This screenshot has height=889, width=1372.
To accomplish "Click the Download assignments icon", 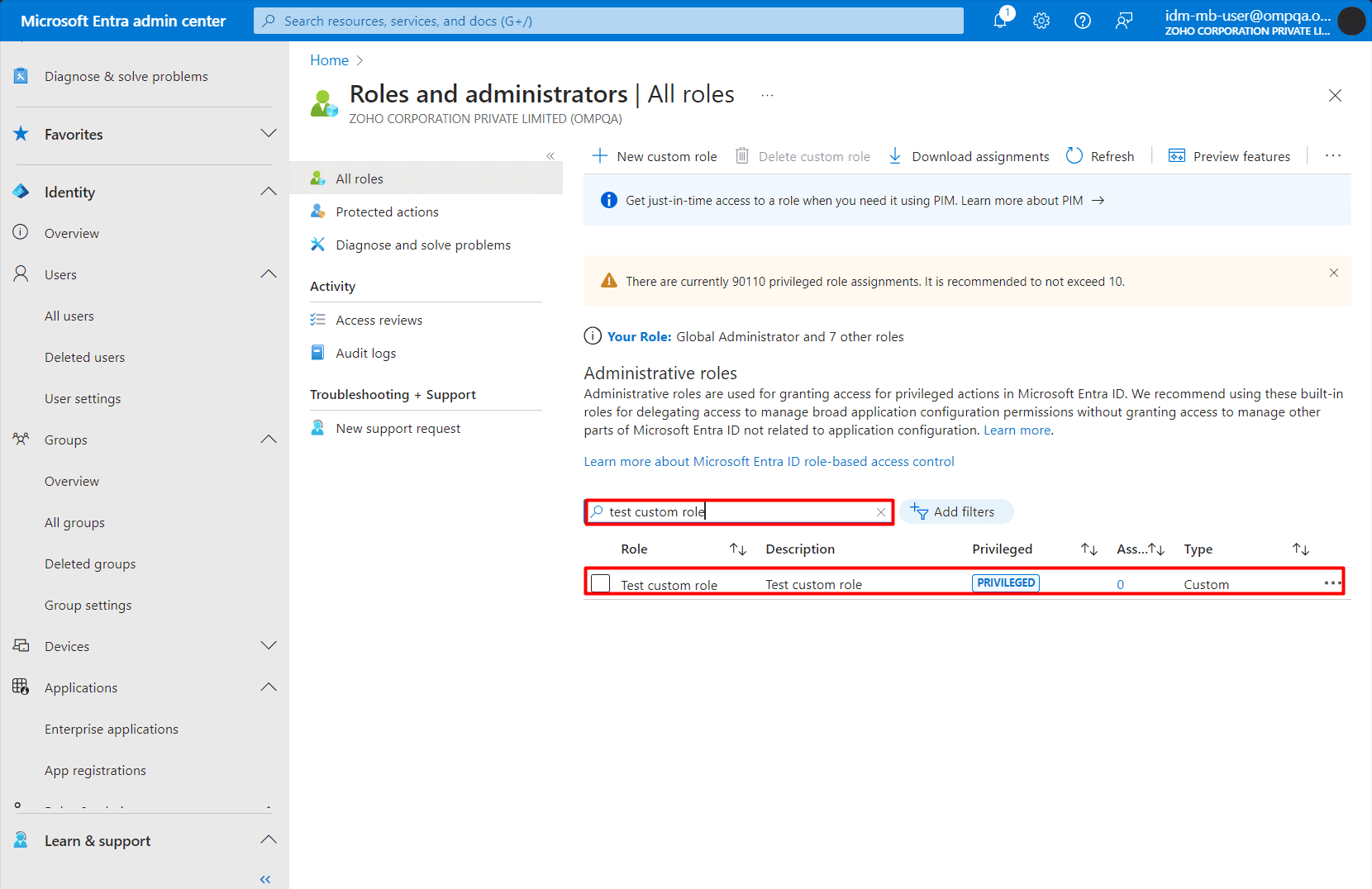I will point(895,155).
